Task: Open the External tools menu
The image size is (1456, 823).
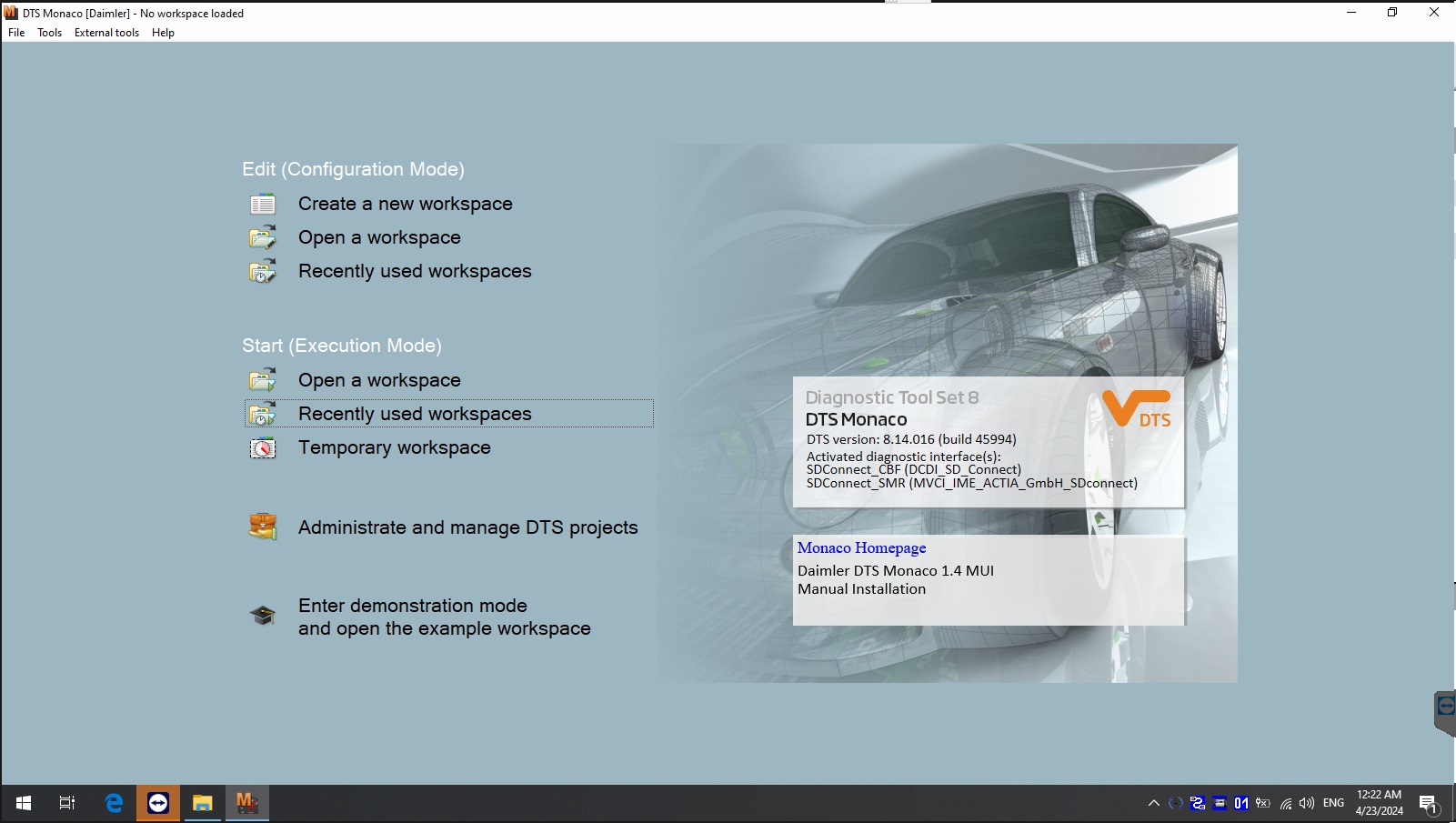Action: point(106,33)
